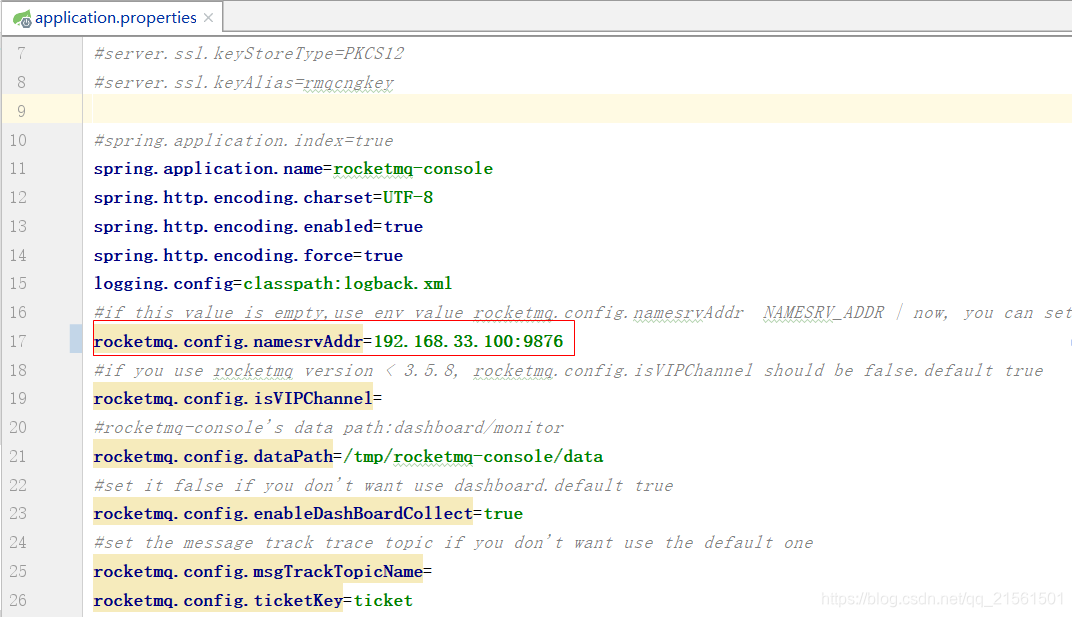The image size is (1072, 617).
Task: Click the spring.application.name key
Action: [208, 168]
